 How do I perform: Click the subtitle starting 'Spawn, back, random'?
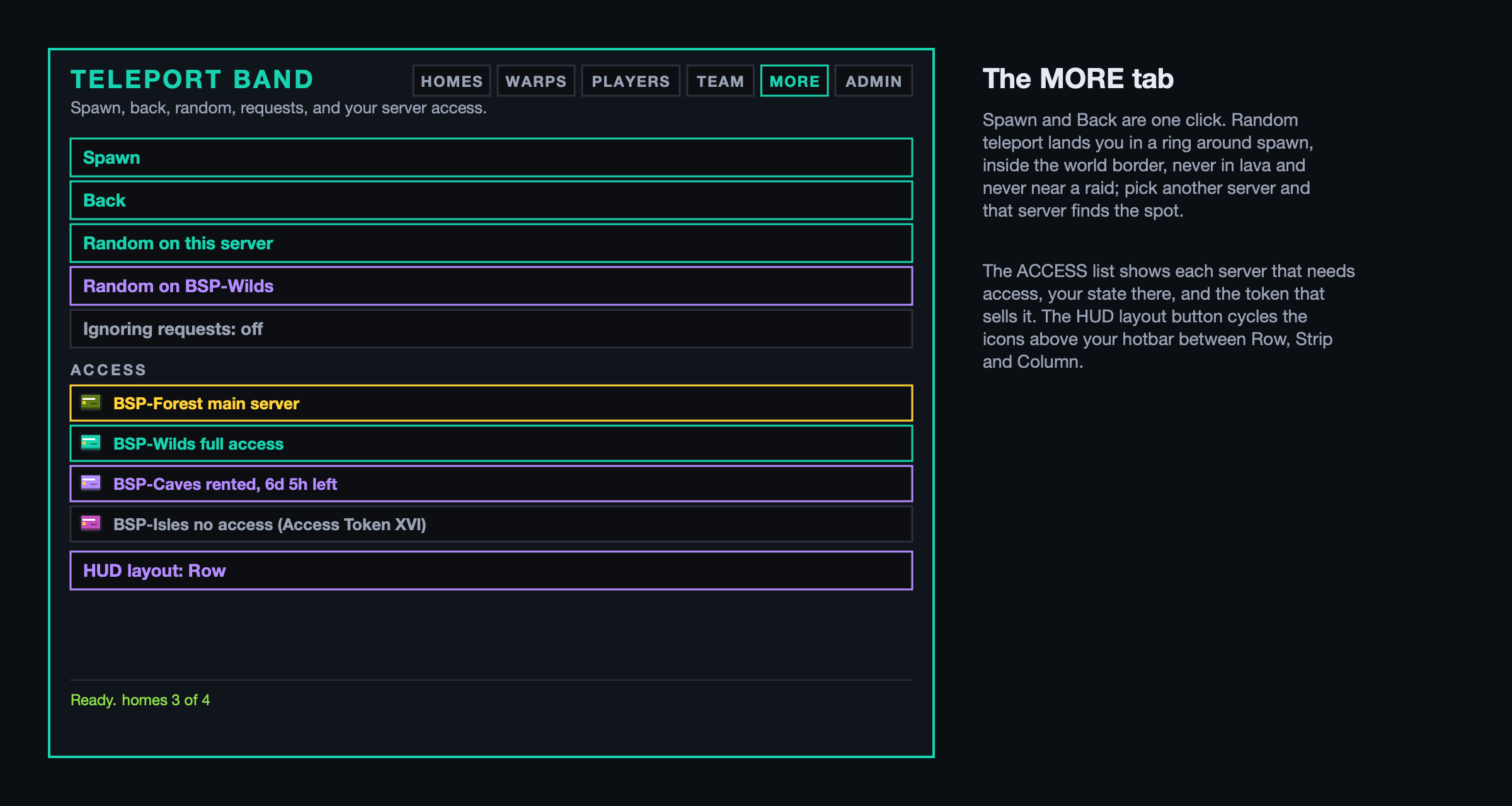[278, 108]
